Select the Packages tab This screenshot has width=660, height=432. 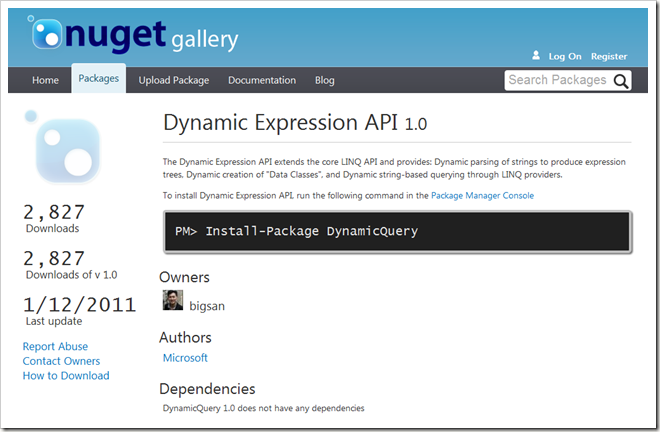(98, 78)
